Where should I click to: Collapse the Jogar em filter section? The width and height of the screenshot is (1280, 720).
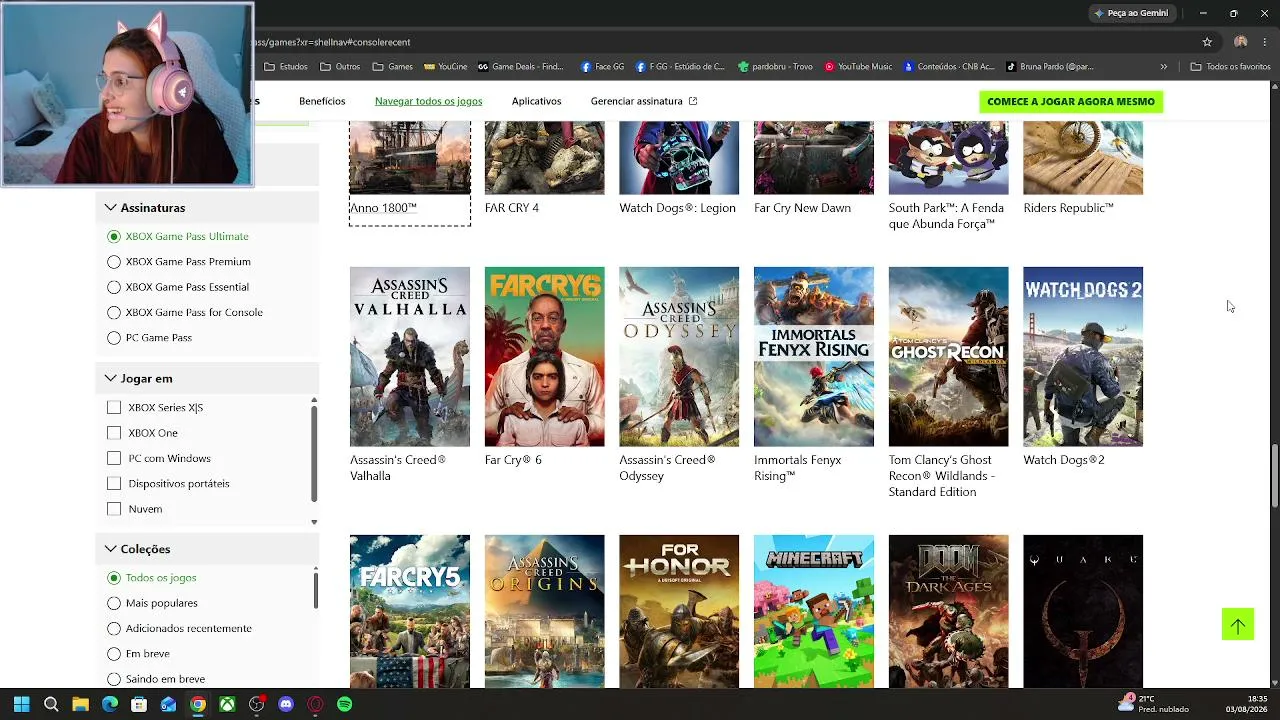(208, 379)
